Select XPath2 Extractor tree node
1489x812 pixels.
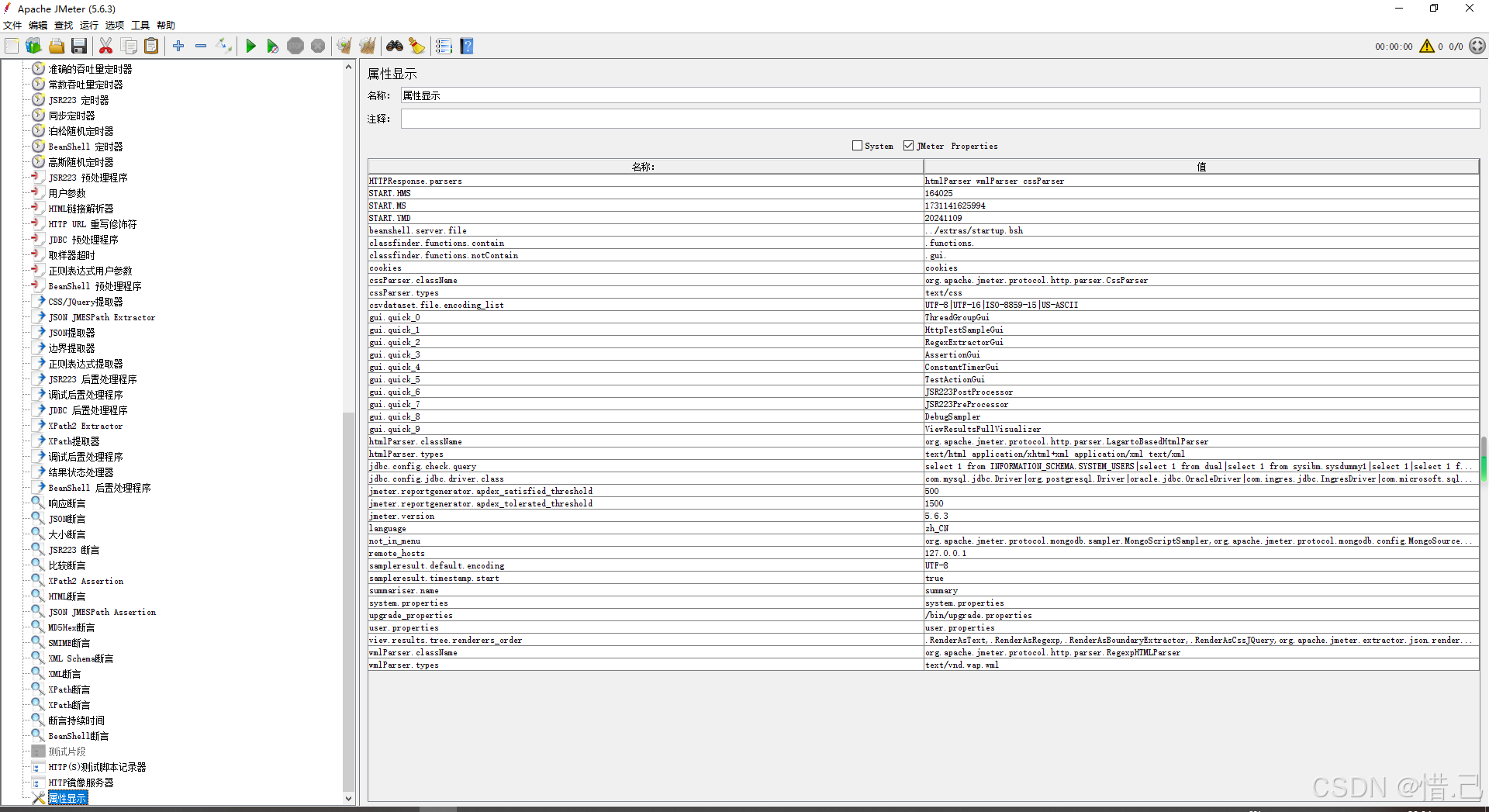pyautogui.click(x=85, y=426)
